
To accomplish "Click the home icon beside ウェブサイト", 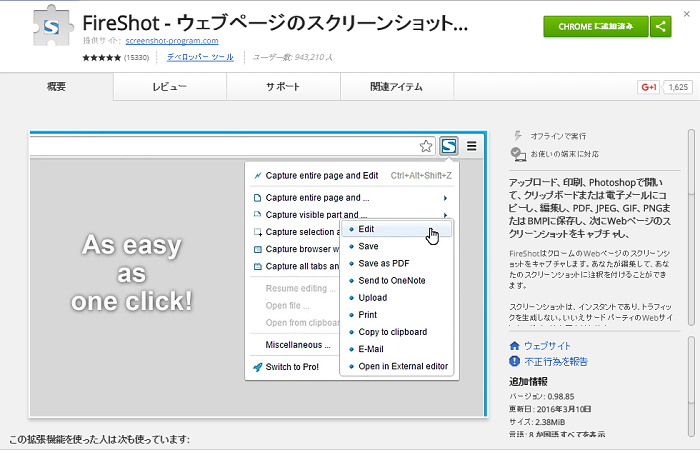I will click(514, 346).
